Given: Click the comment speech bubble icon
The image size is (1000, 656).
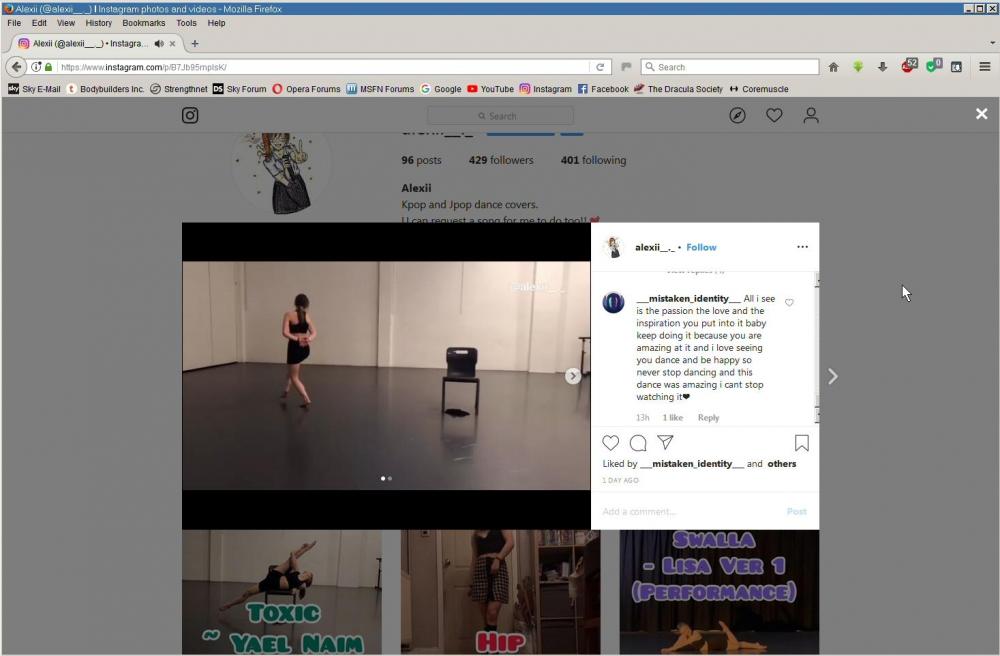Looking at the screenshot, I should pos(638,443).
